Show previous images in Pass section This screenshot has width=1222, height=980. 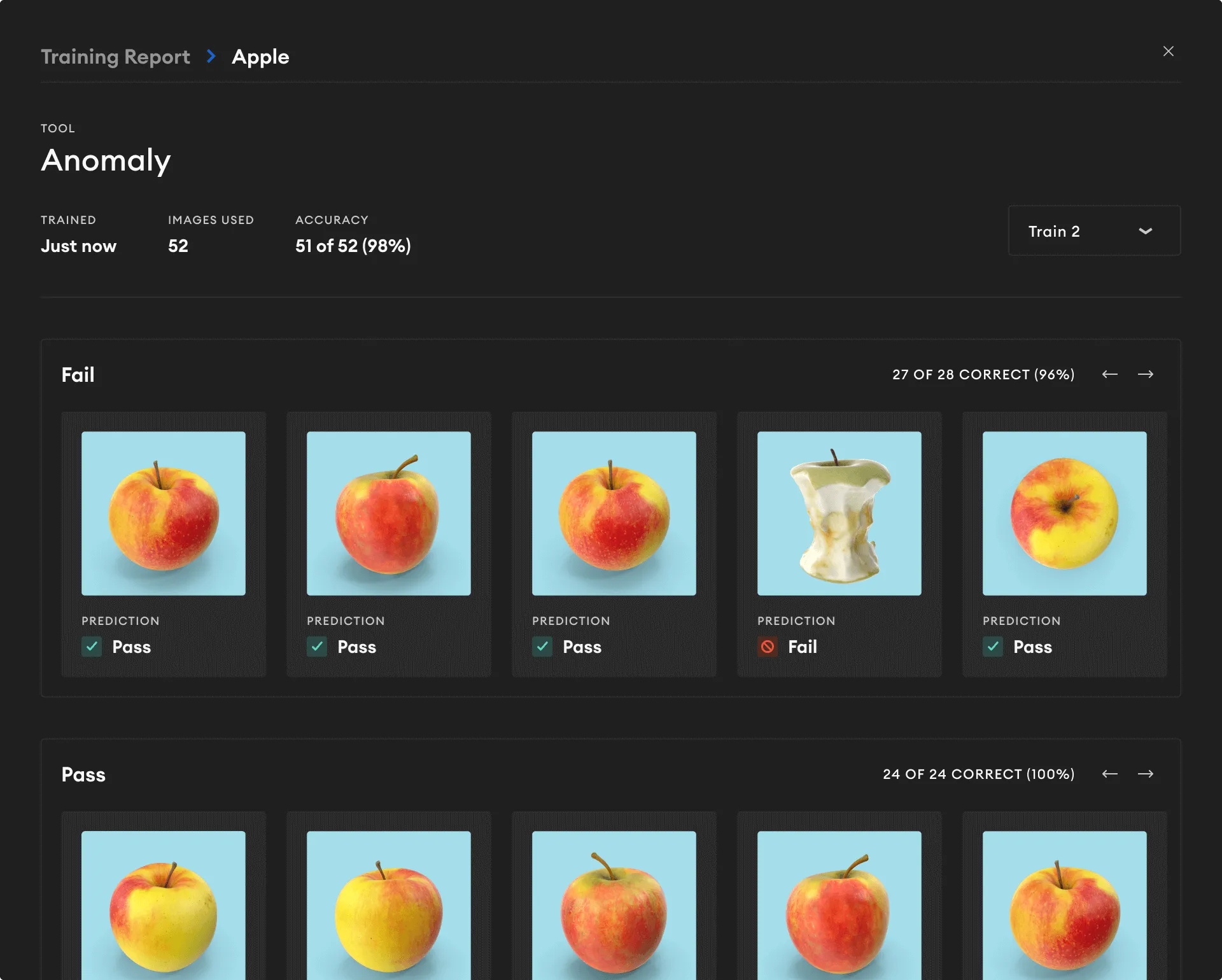tap(1109, 774)
